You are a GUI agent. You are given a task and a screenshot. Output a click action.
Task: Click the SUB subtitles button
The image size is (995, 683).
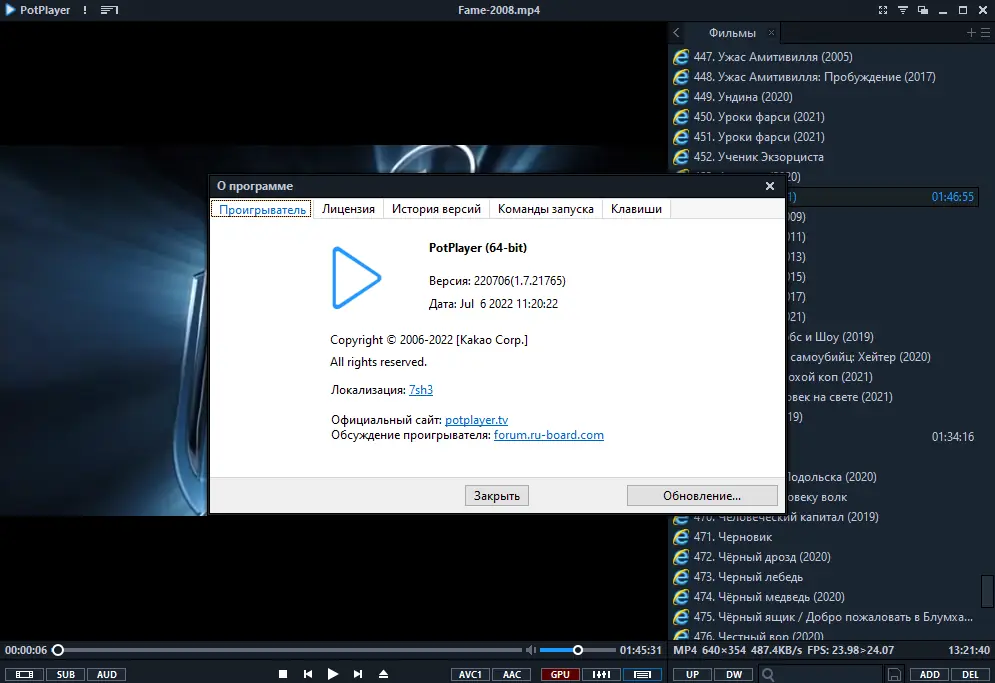(65, 674)
